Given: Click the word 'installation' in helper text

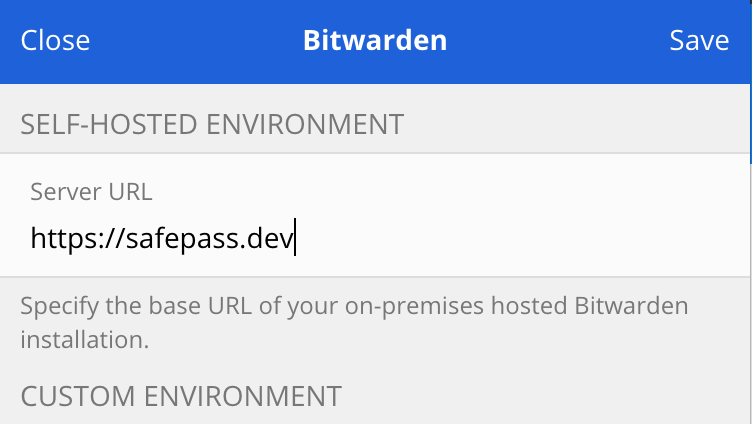Looking at the screenshot, I should point(84,339).
